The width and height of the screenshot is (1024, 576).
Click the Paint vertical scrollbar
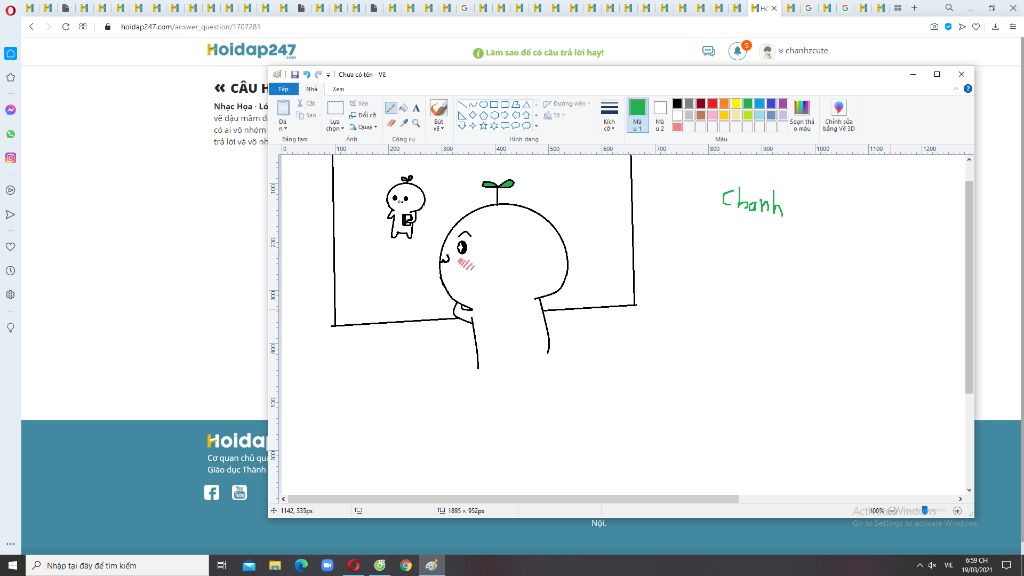pos(969,287)
